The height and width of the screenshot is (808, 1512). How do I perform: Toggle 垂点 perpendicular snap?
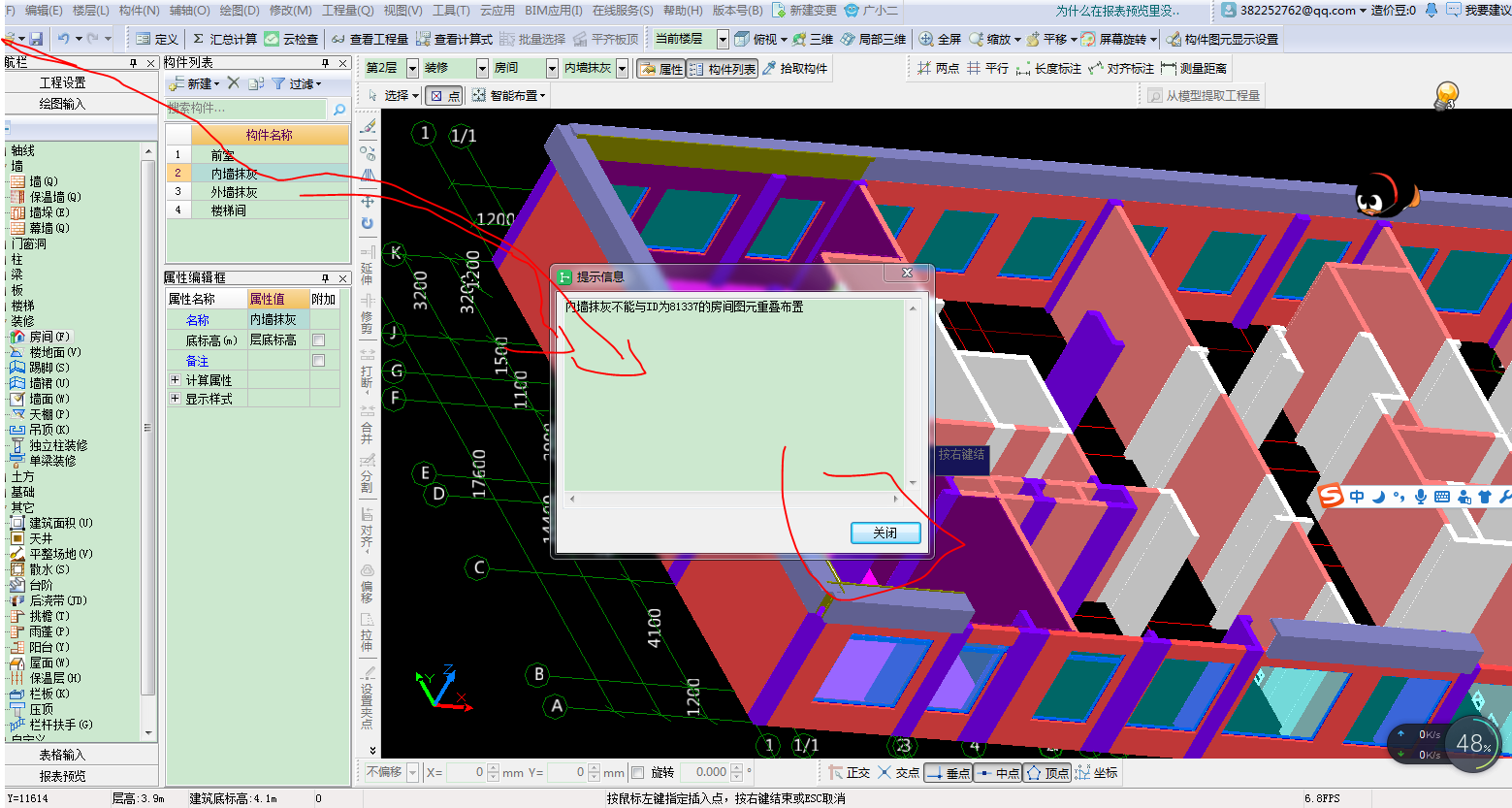point(948,773)
